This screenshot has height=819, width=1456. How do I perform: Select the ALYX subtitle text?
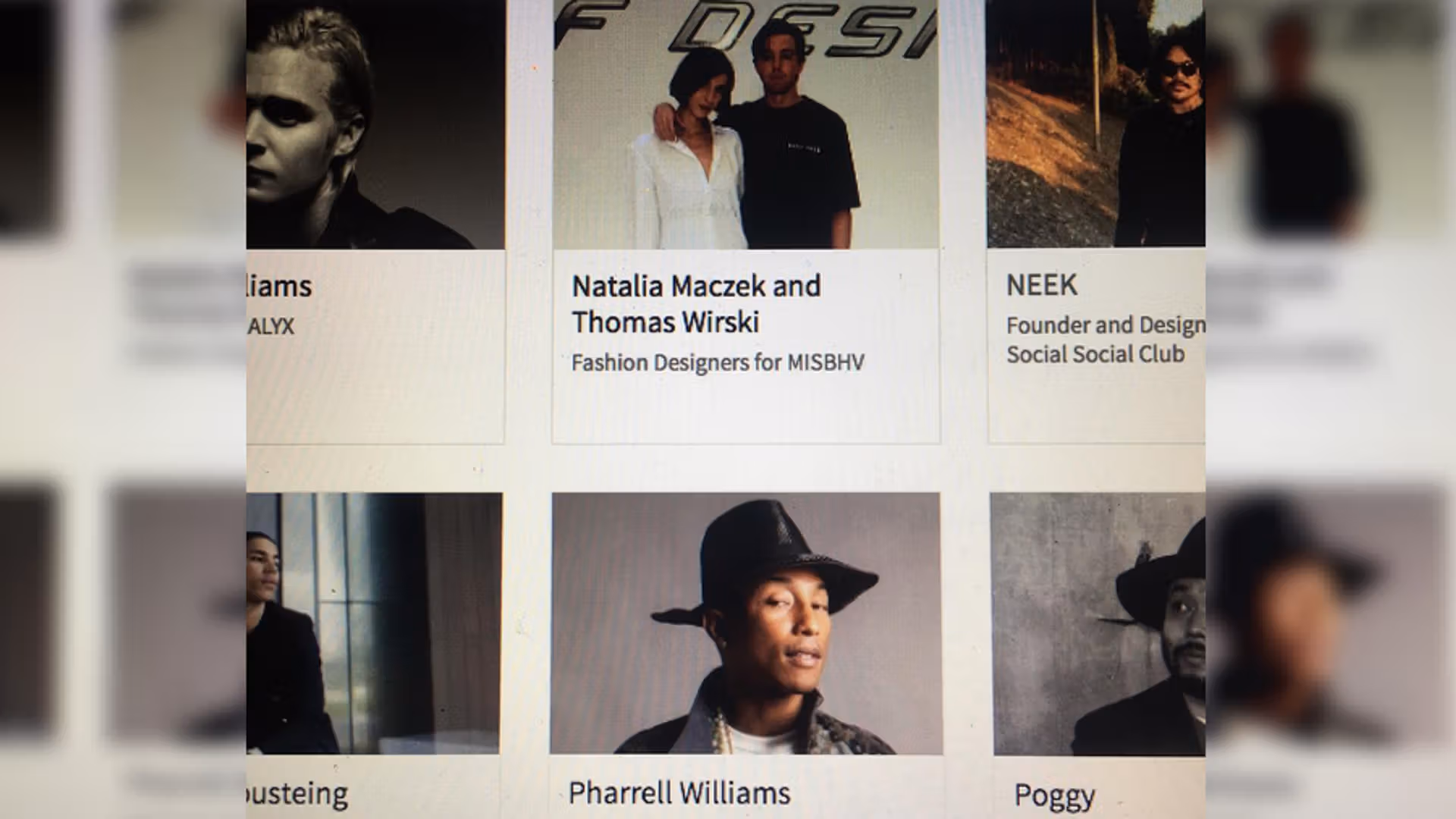271,327
